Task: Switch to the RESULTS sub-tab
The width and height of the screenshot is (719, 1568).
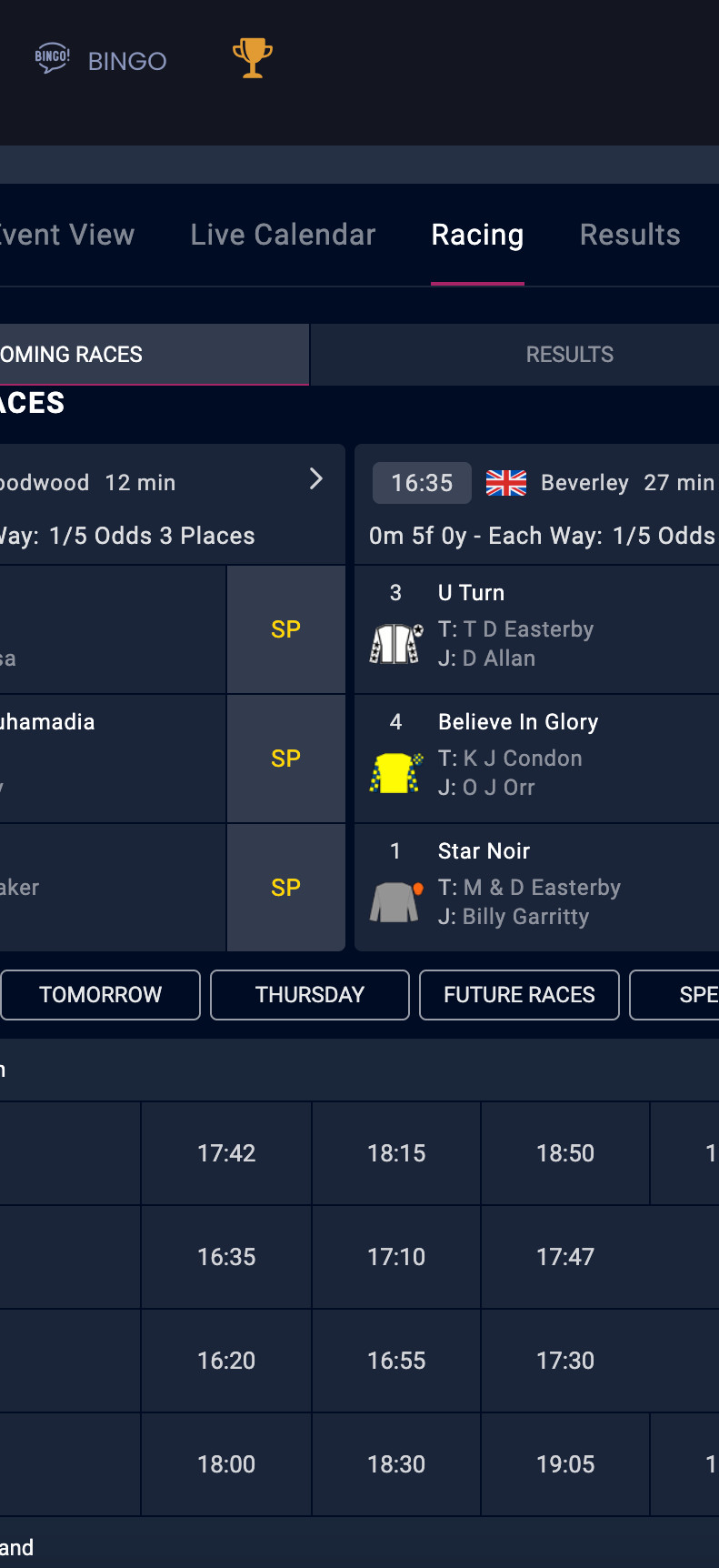Action: 569,355
